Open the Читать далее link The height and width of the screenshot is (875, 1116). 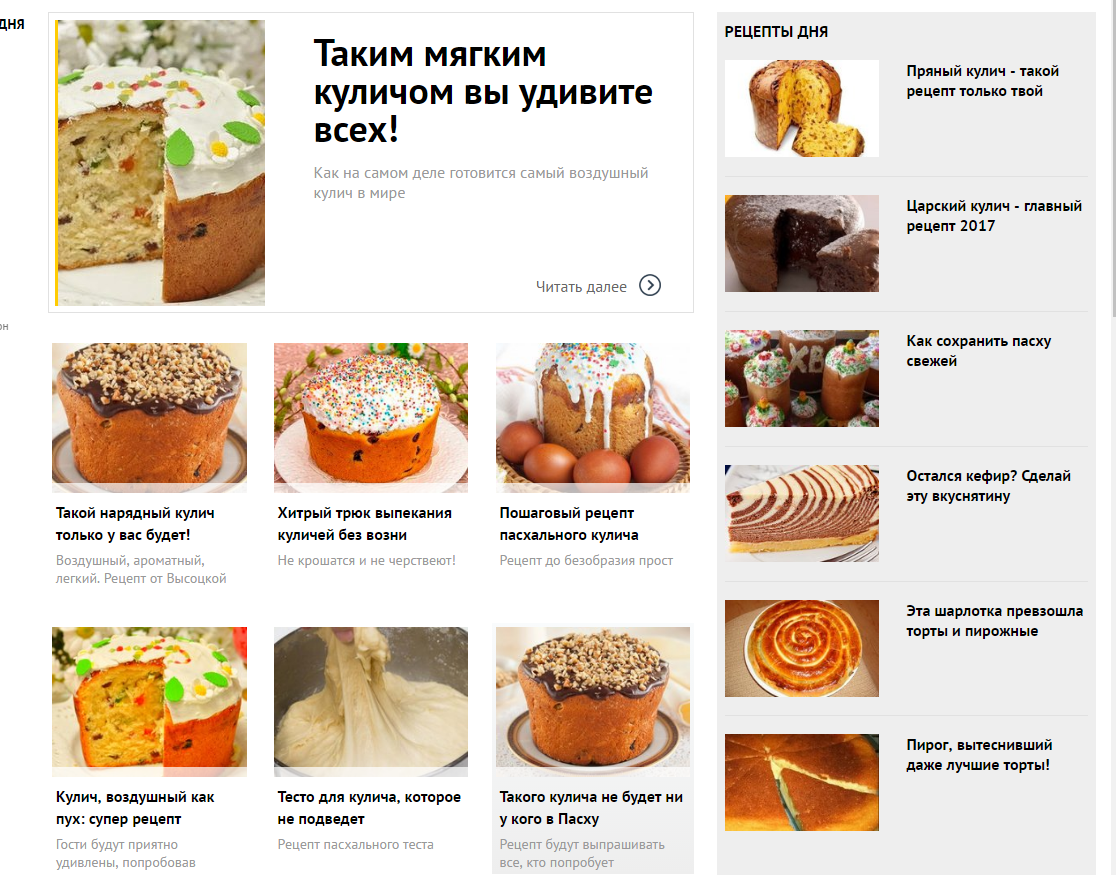581,287
